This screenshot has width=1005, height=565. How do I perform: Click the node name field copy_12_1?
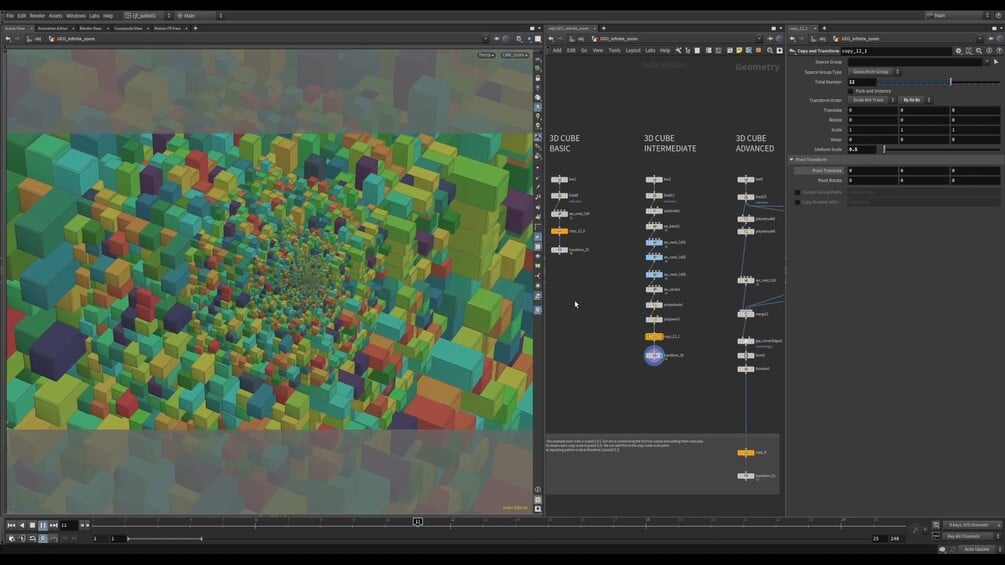896,51
